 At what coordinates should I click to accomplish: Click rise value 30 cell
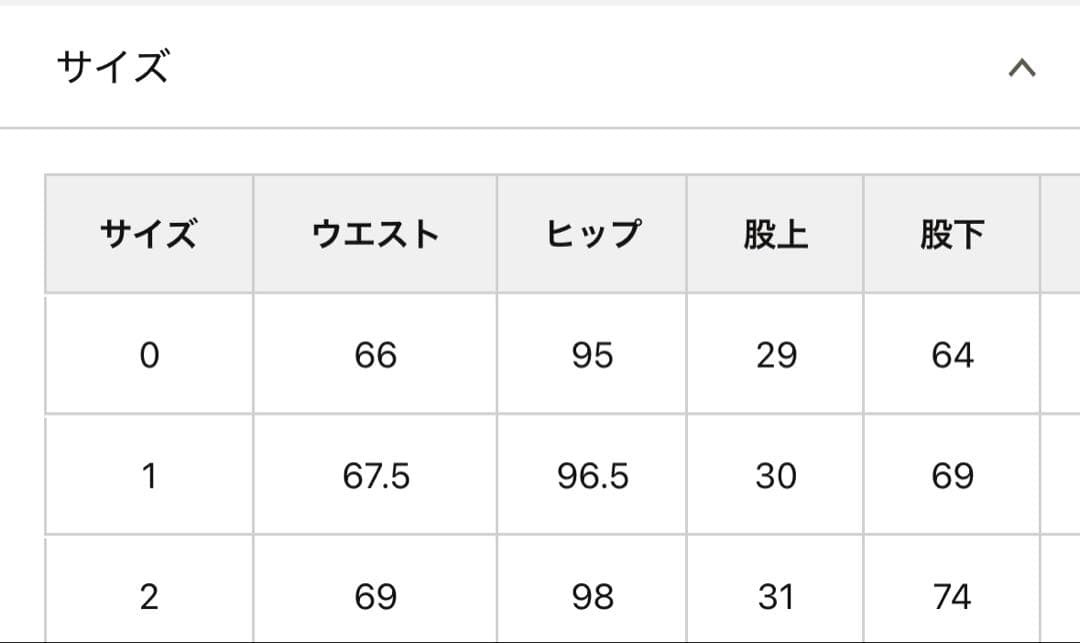775,476
